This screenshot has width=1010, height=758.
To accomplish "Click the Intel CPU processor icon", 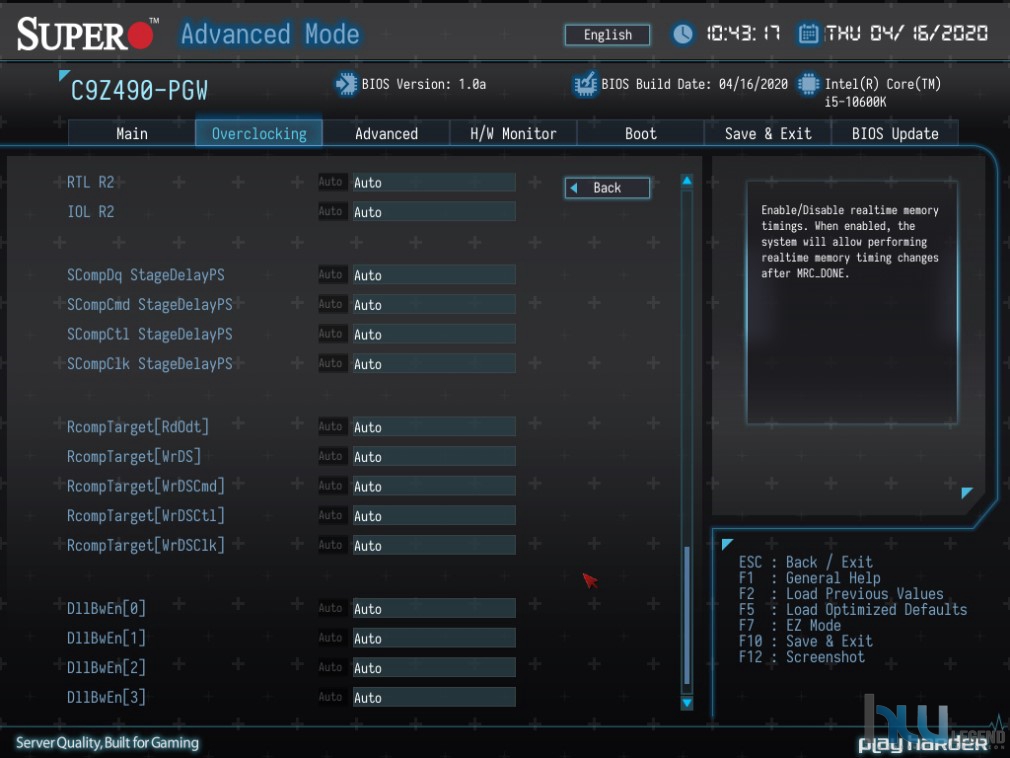I will [x=808, y=84].
